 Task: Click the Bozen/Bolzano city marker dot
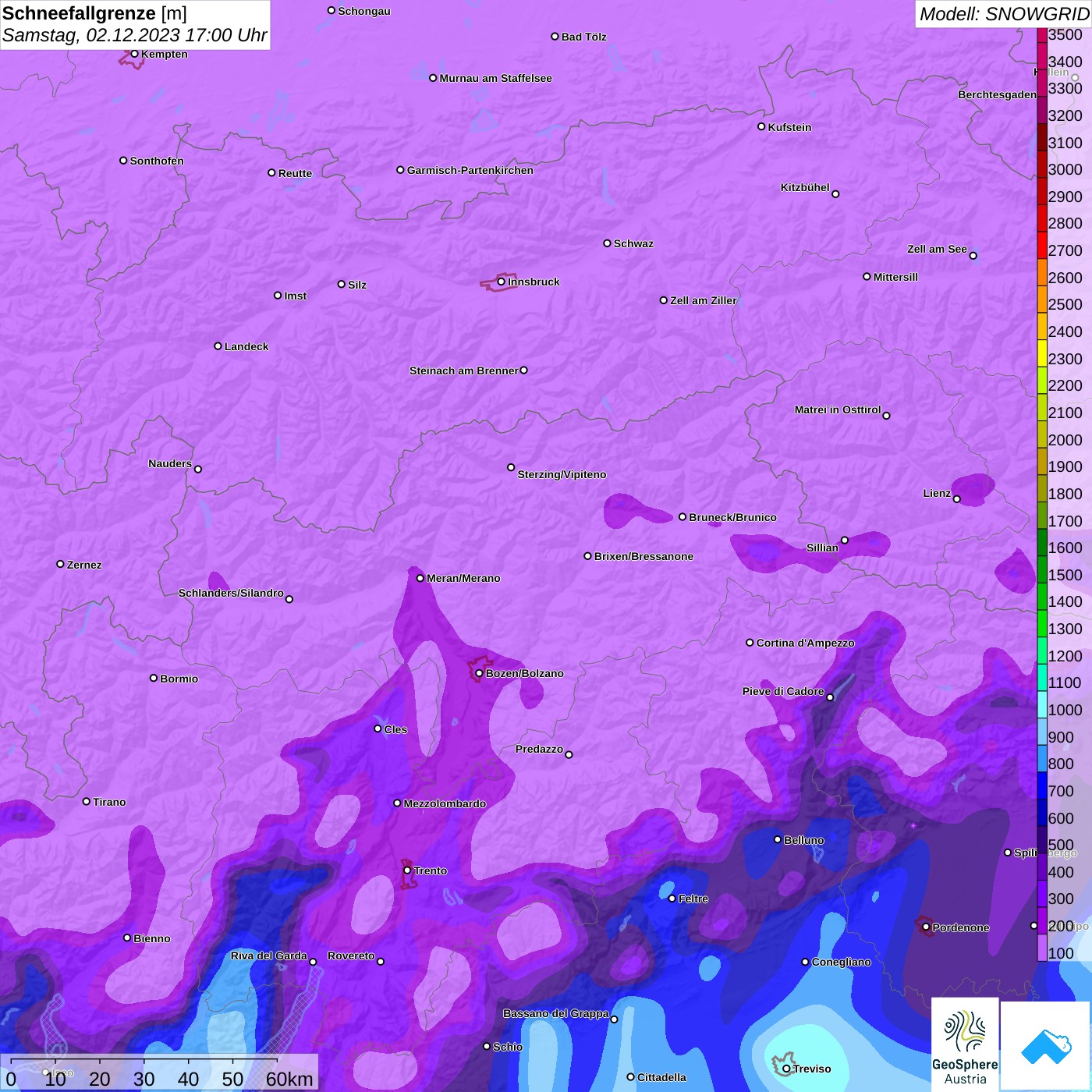479,673
